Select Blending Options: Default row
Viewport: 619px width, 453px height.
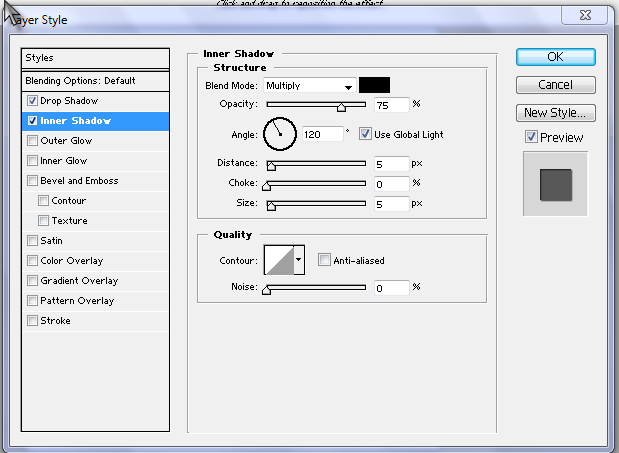96,81
